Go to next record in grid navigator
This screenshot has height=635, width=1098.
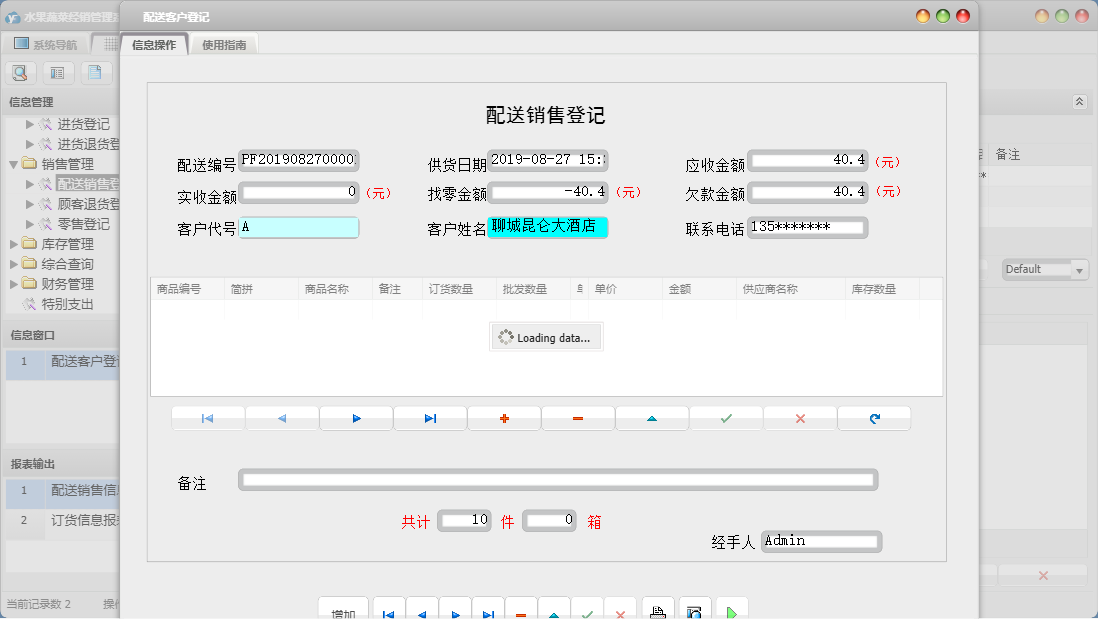point(356,418)
